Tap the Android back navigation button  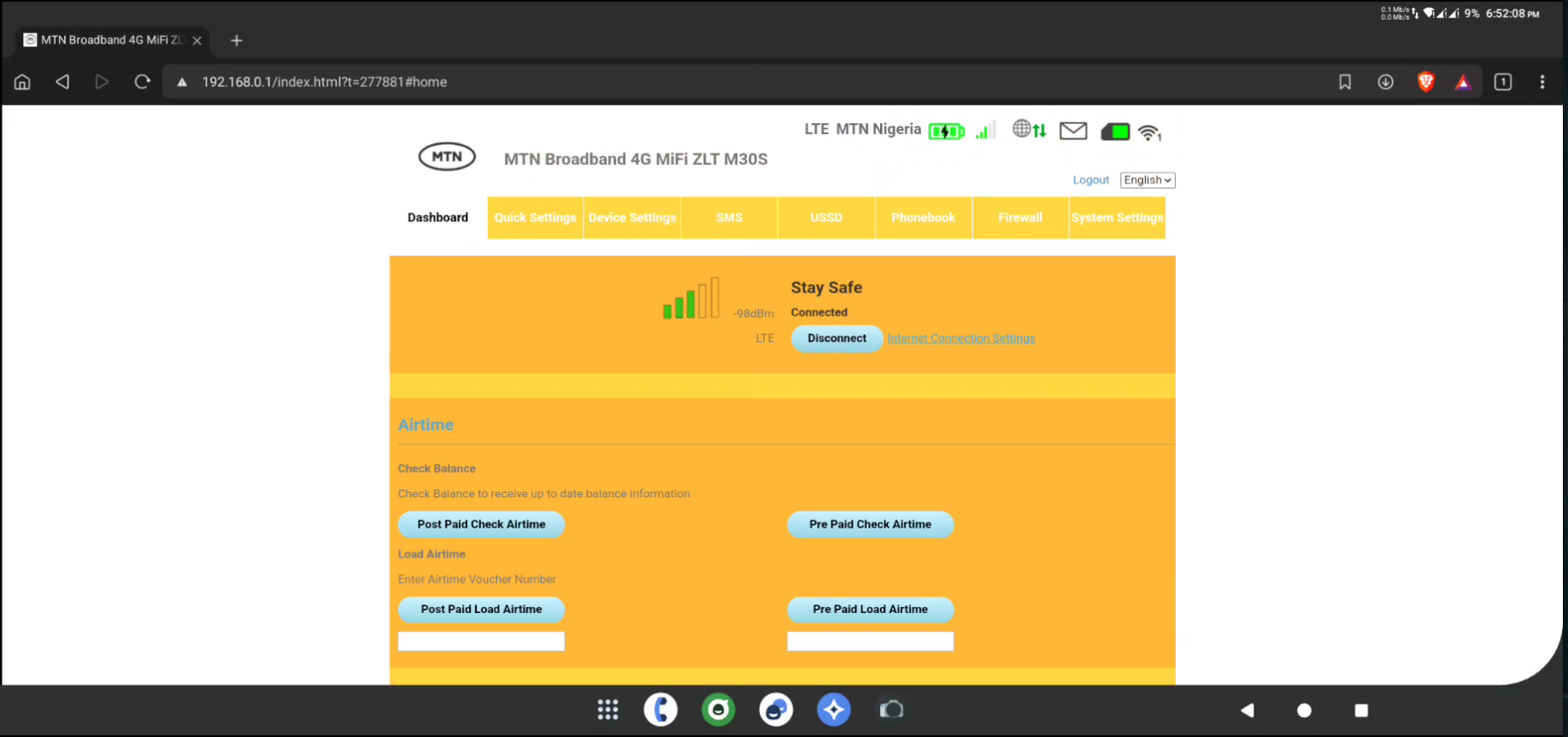point(1248,710)
